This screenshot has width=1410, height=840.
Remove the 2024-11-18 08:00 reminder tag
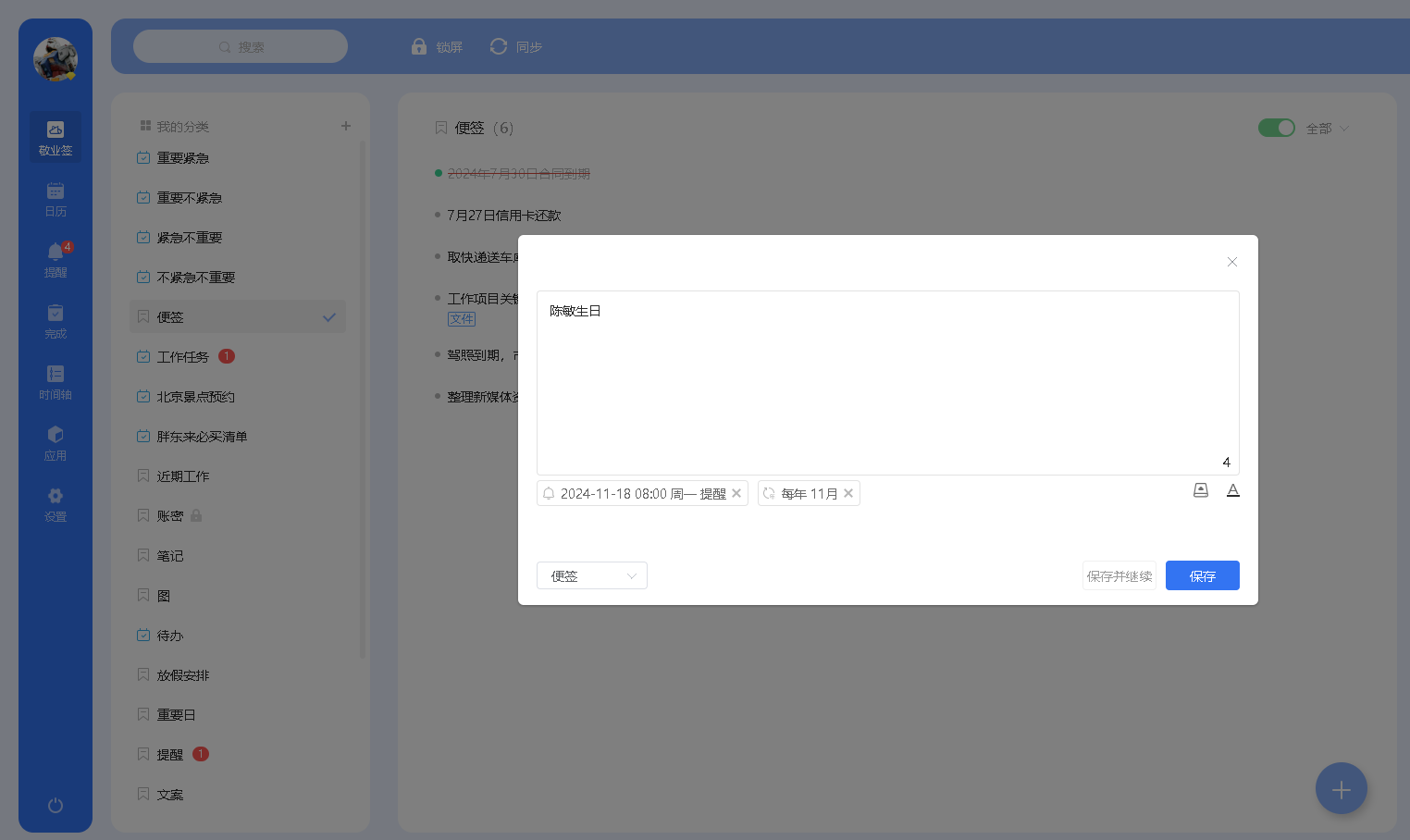click(x=736, y=493)
